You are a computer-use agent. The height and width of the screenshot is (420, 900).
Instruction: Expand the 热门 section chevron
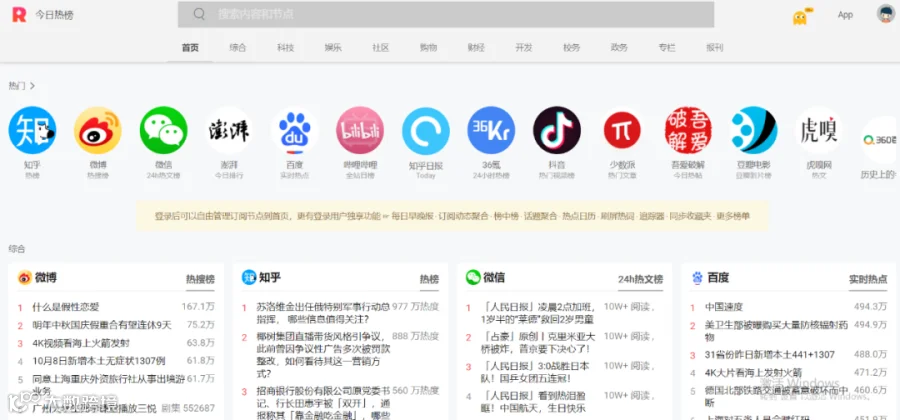click(x=32, y=86)
